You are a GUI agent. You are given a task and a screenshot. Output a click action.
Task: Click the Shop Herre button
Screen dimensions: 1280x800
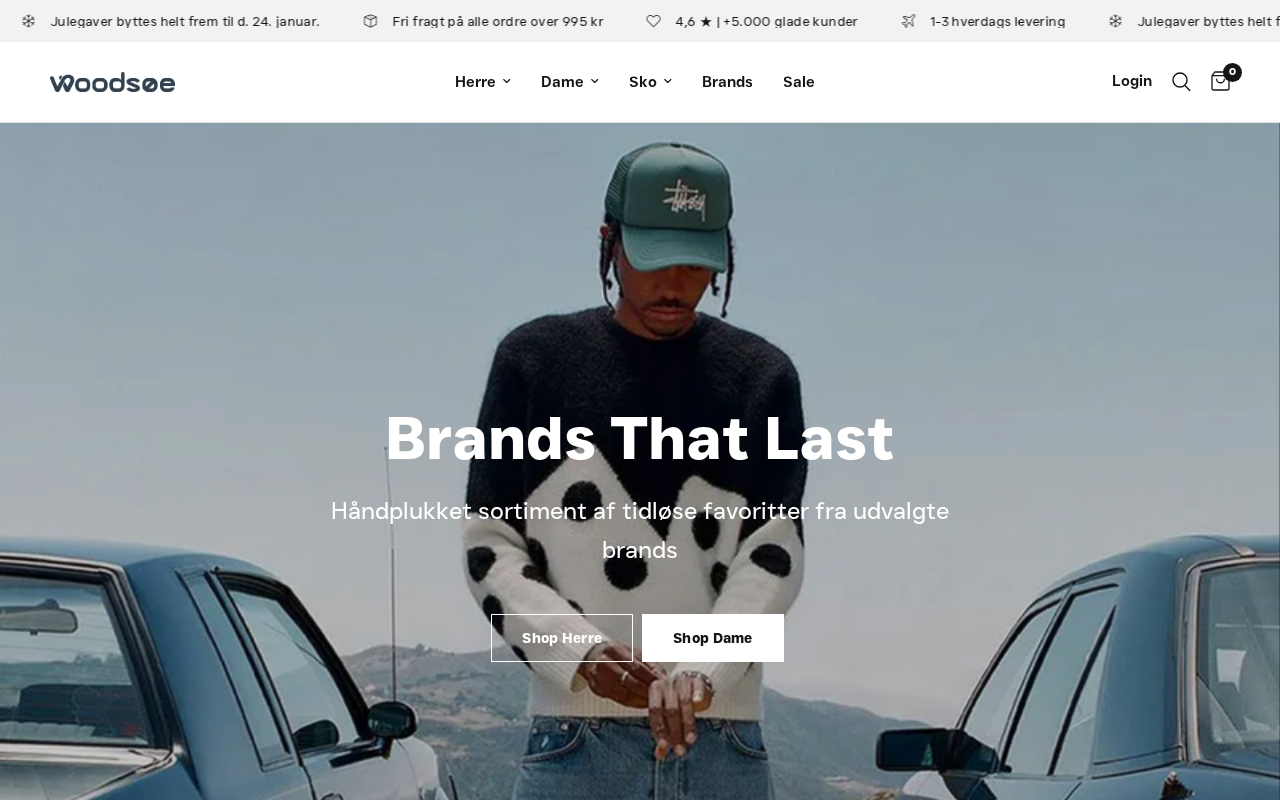pos(562,638)
